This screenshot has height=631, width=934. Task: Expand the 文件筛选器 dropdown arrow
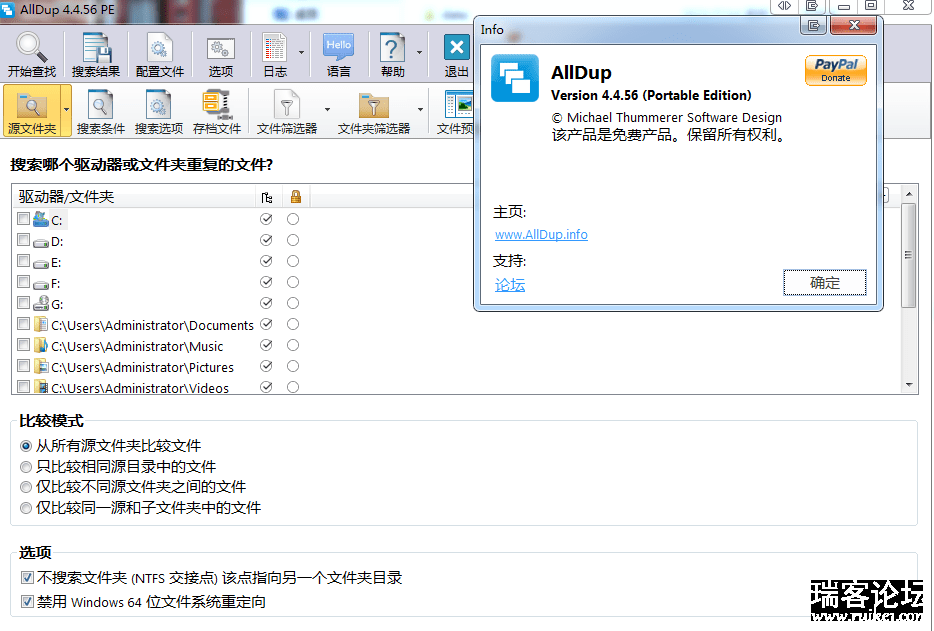(x=327, y=110)
